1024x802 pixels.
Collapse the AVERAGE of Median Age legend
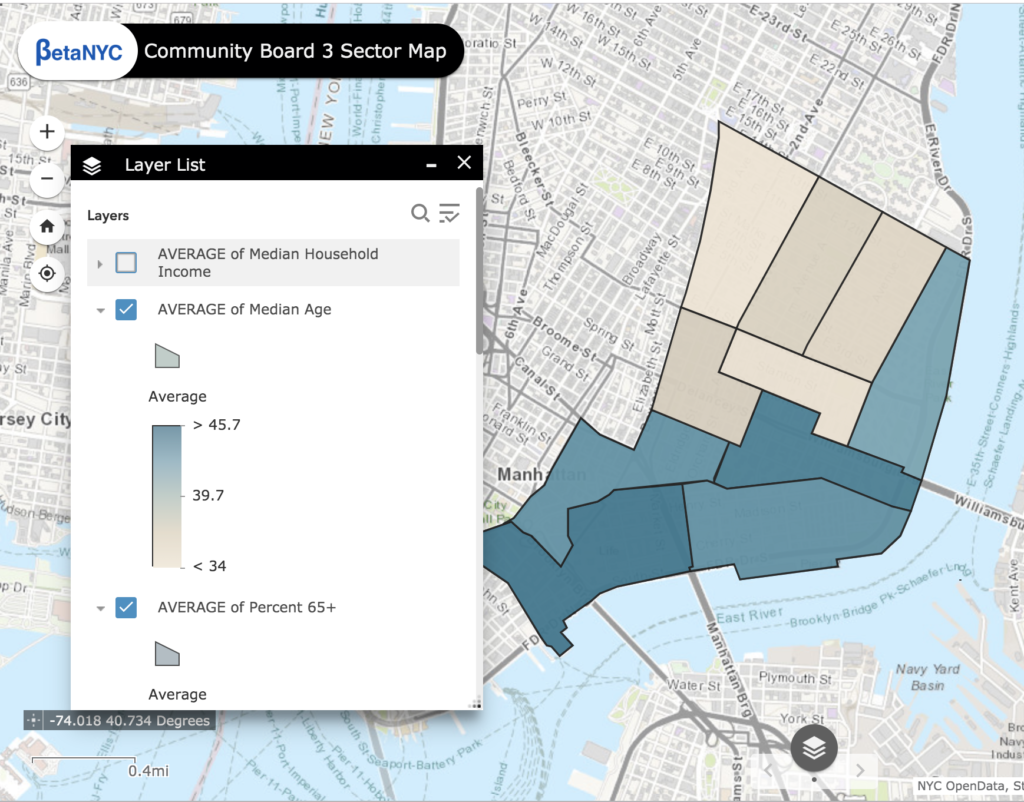coord(98,310)
